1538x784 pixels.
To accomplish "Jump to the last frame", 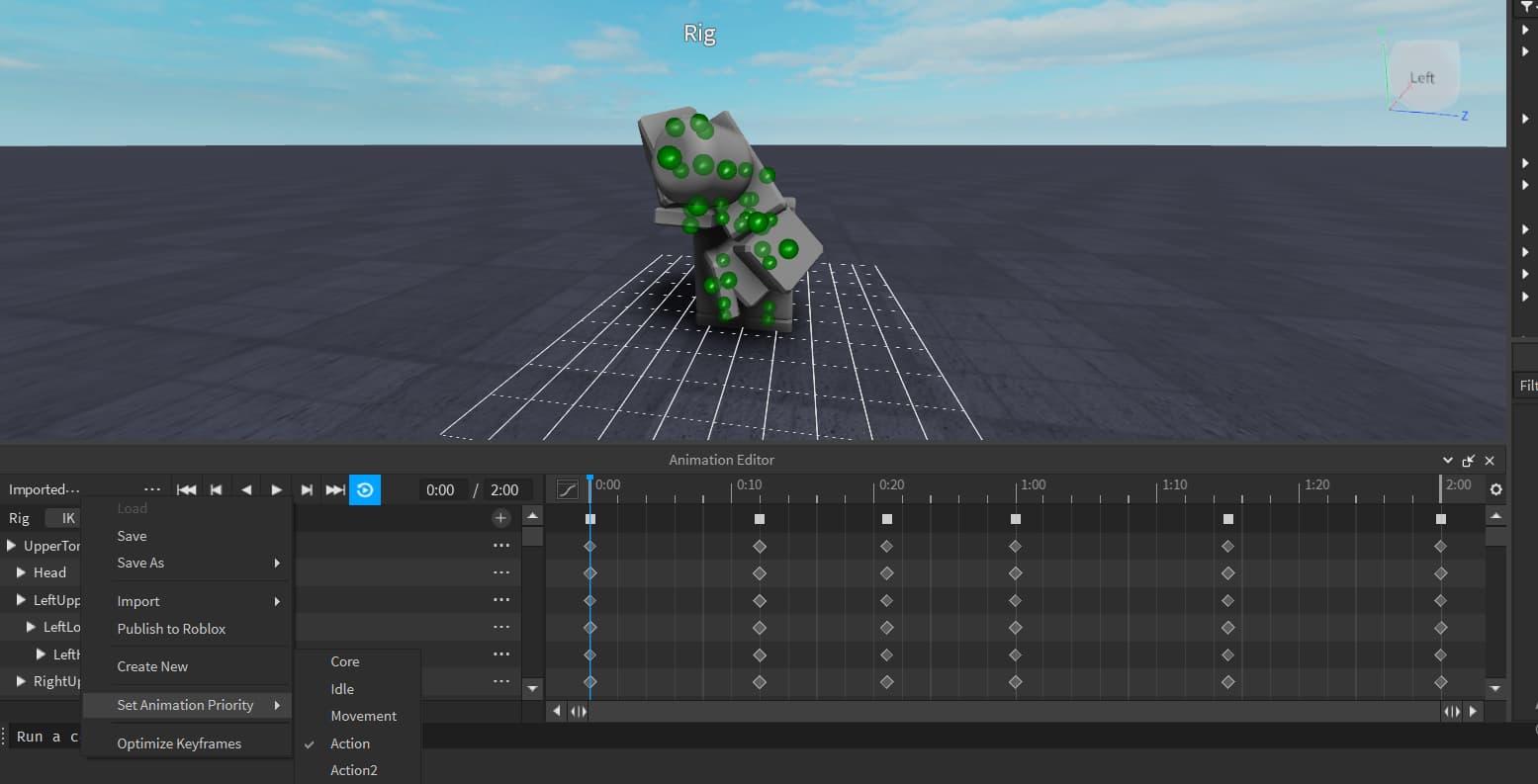I will [x=334, y=488].
